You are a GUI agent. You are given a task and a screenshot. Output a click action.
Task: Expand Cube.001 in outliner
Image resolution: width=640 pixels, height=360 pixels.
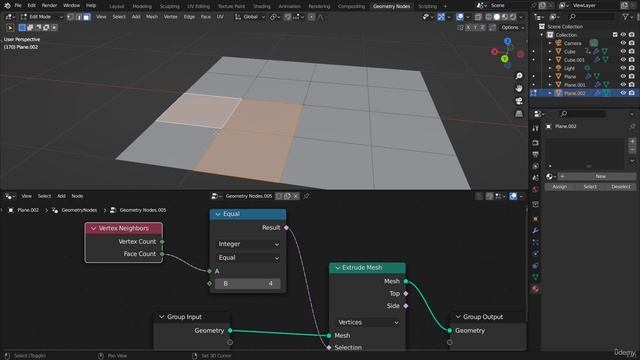[x=550, y=60]
